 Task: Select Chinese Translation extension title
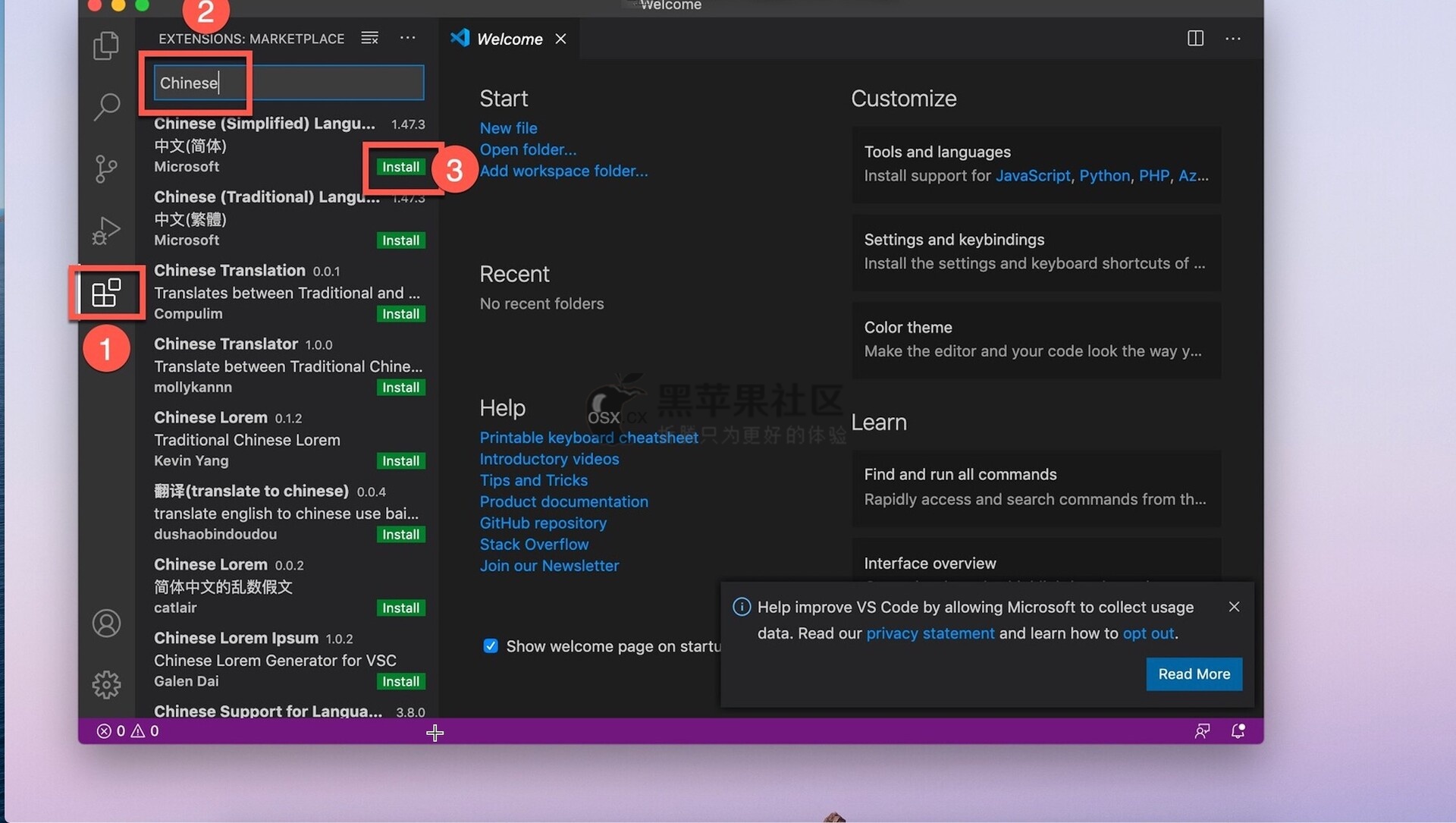point(229,271)
